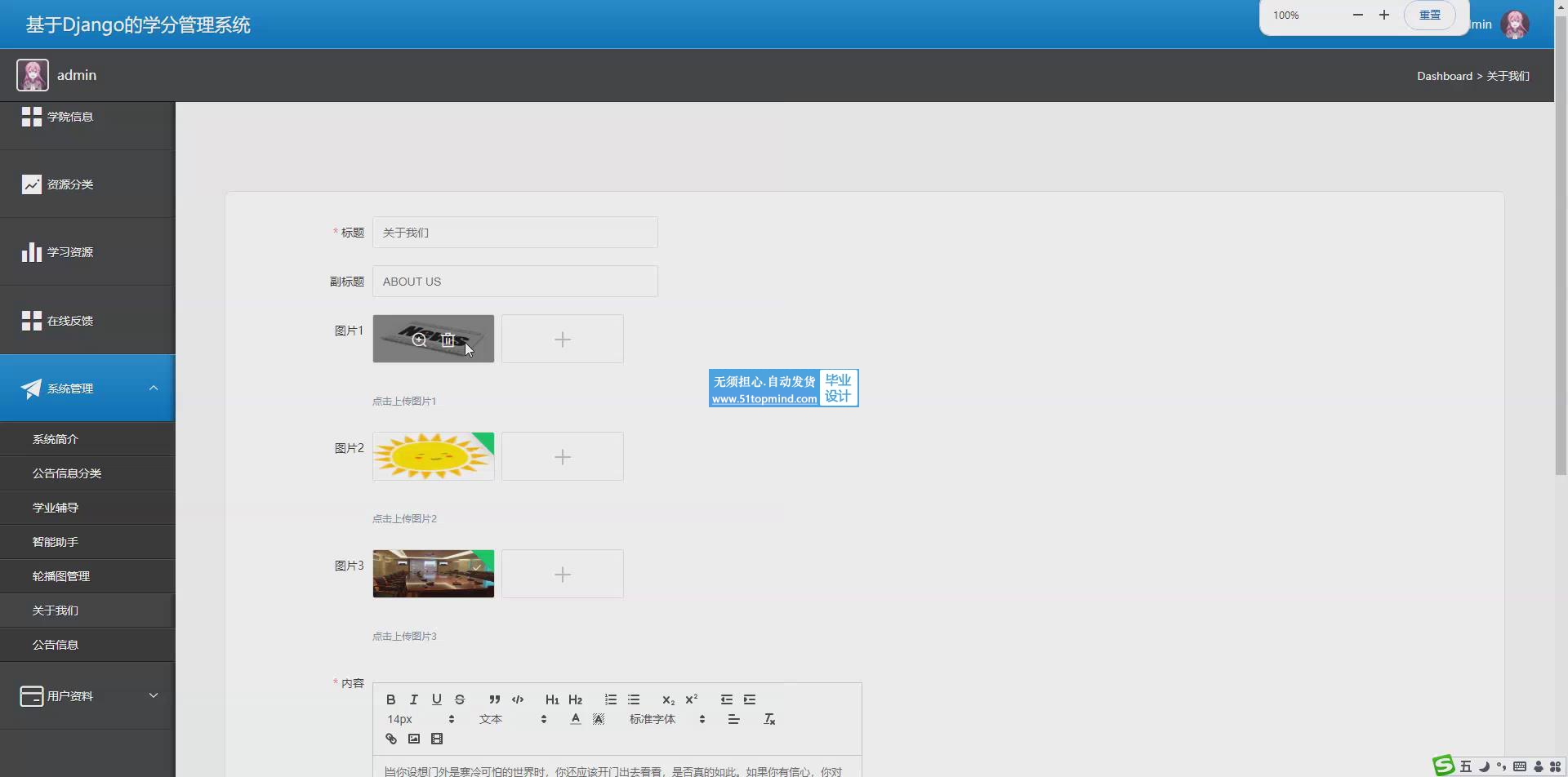The width and height of the screenshot is (1568, 777).
Task: Open the text background color picker
Action: (598, 719)
